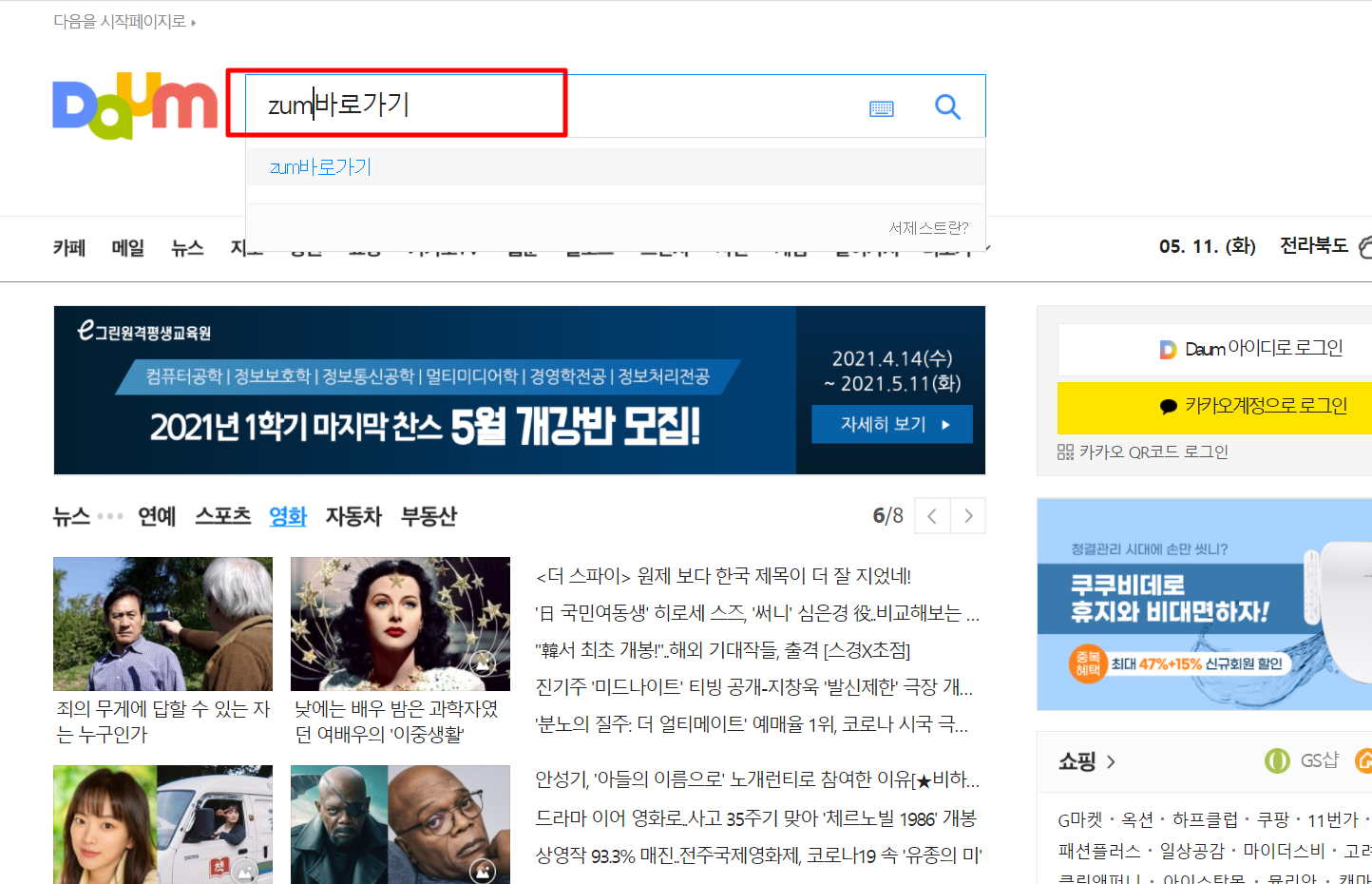Select the 자동차 tab
The image size is (1372, 884).
(353, 516)
